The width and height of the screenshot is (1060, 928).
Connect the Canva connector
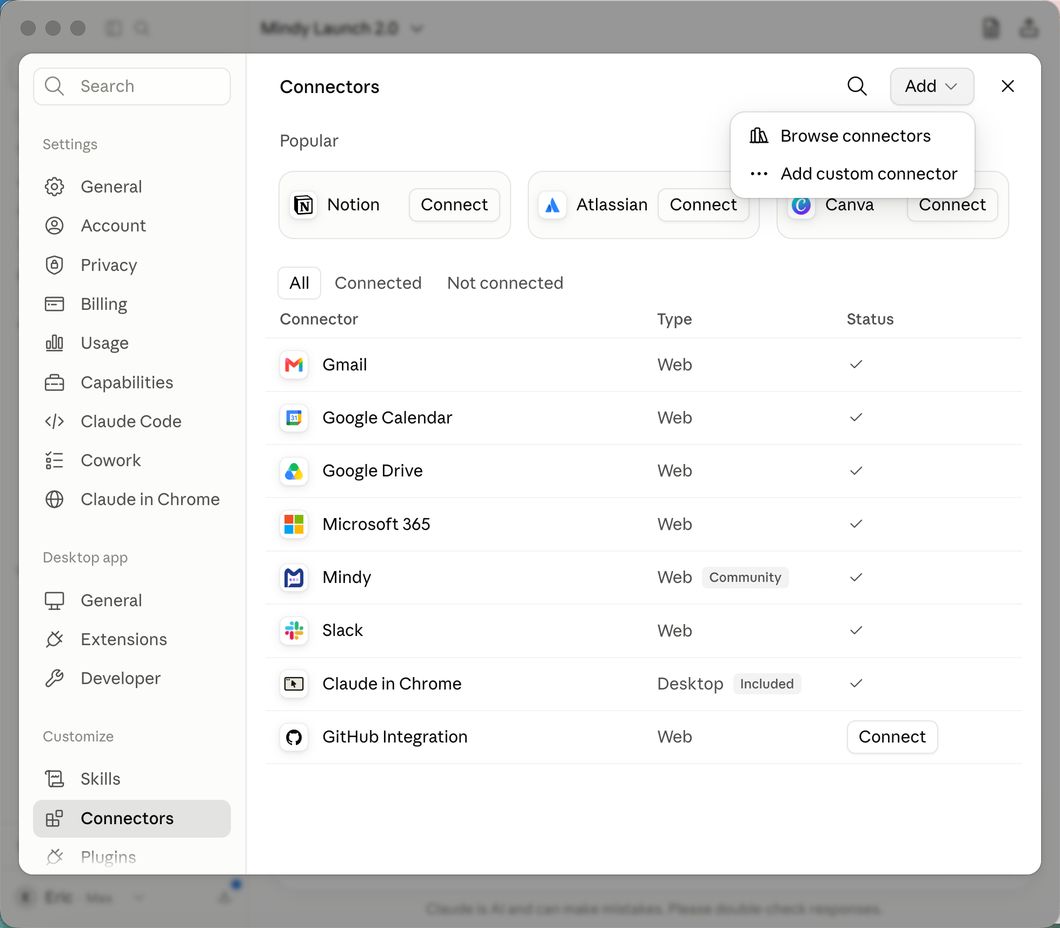951,205
